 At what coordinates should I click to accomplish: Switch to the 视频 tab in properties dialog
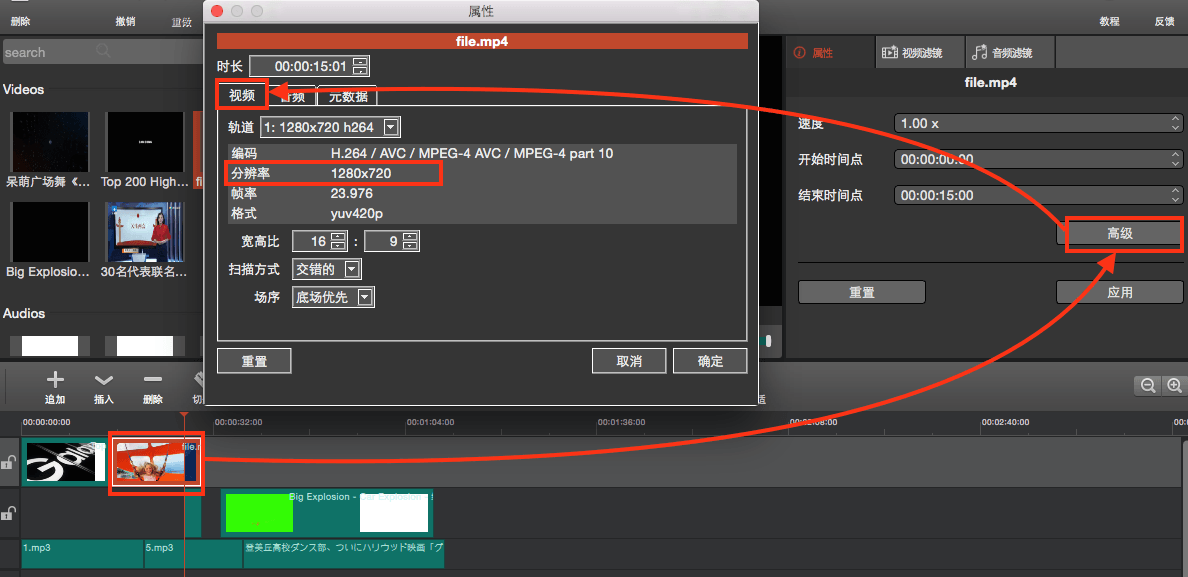pos(242,96)
